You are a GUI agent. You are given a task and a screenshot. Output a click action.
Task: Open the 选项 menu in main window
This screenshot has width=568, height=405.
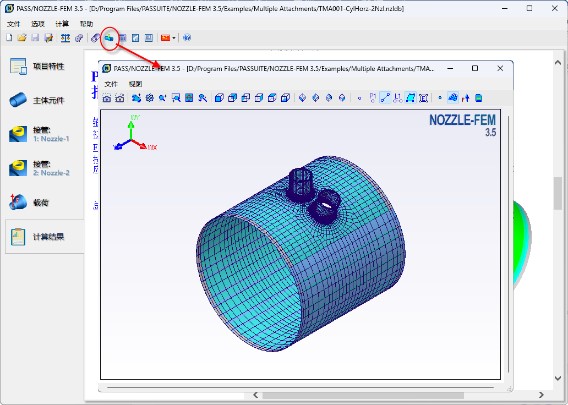tap(38, 24)
